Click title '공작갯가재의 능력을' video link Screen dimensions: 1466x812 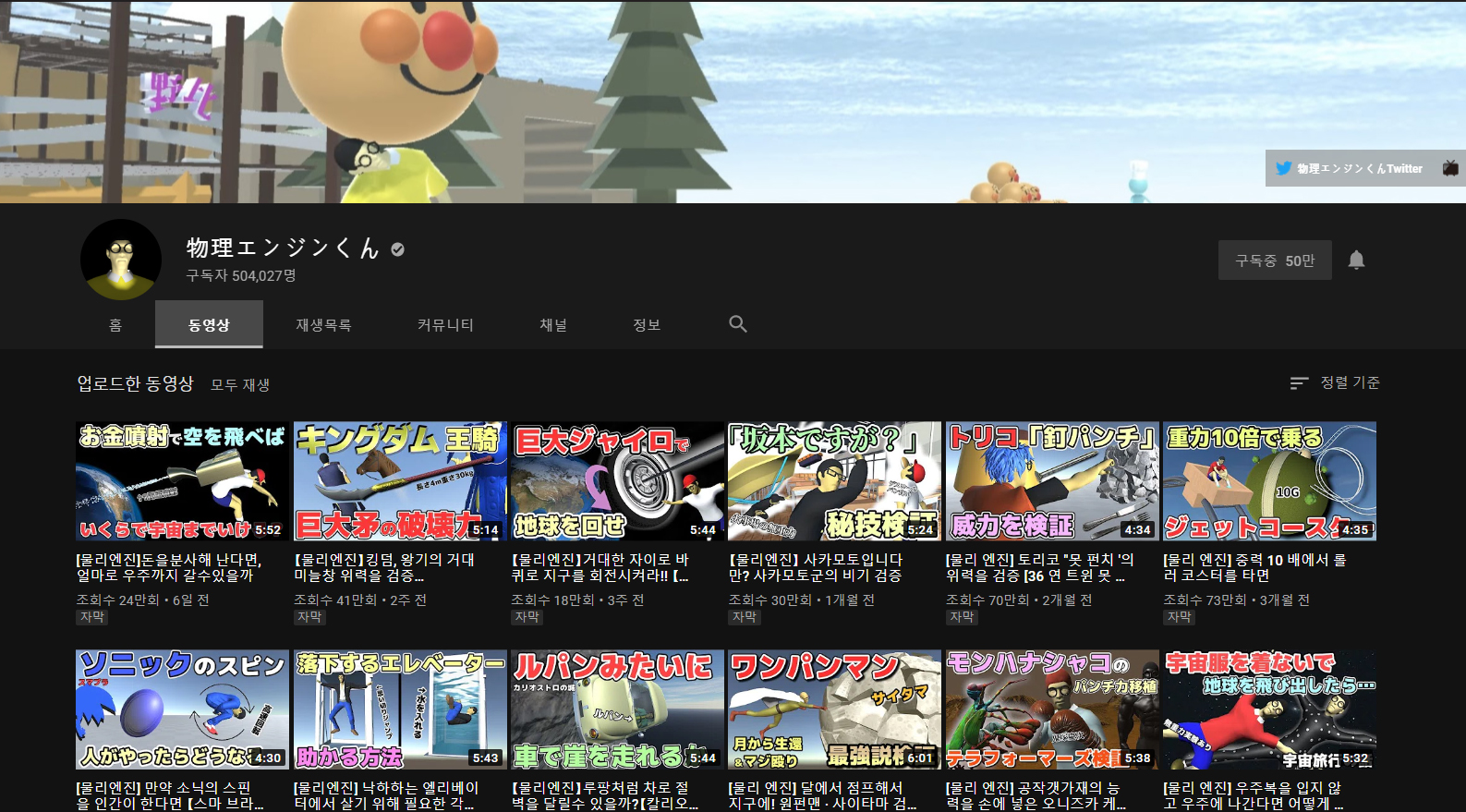click(x=1036, y=795)
